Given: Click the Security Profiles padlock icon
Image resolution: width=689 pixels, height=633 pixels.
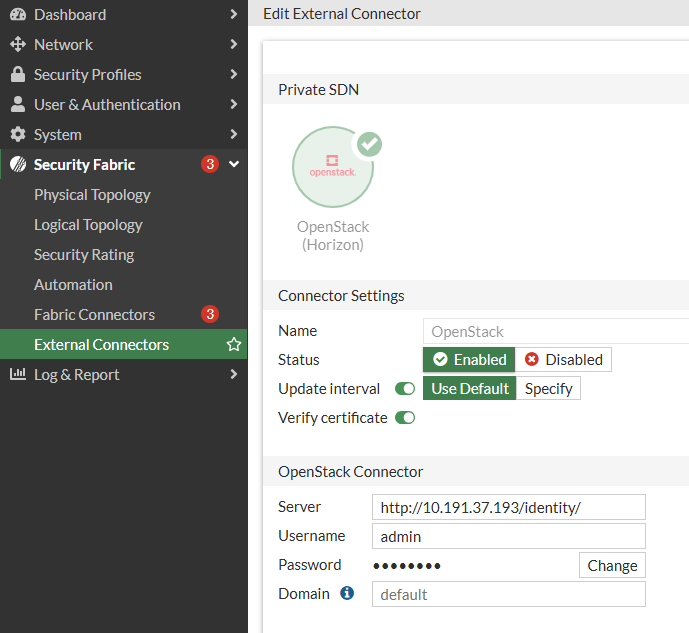Looking at the screenshot, I should (18, 74).
